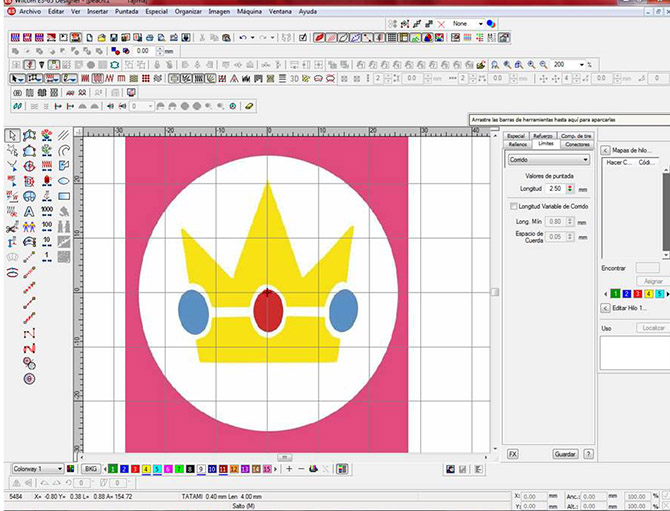
Task: Click the red X icon beside None
Action: tap(441, 24)
